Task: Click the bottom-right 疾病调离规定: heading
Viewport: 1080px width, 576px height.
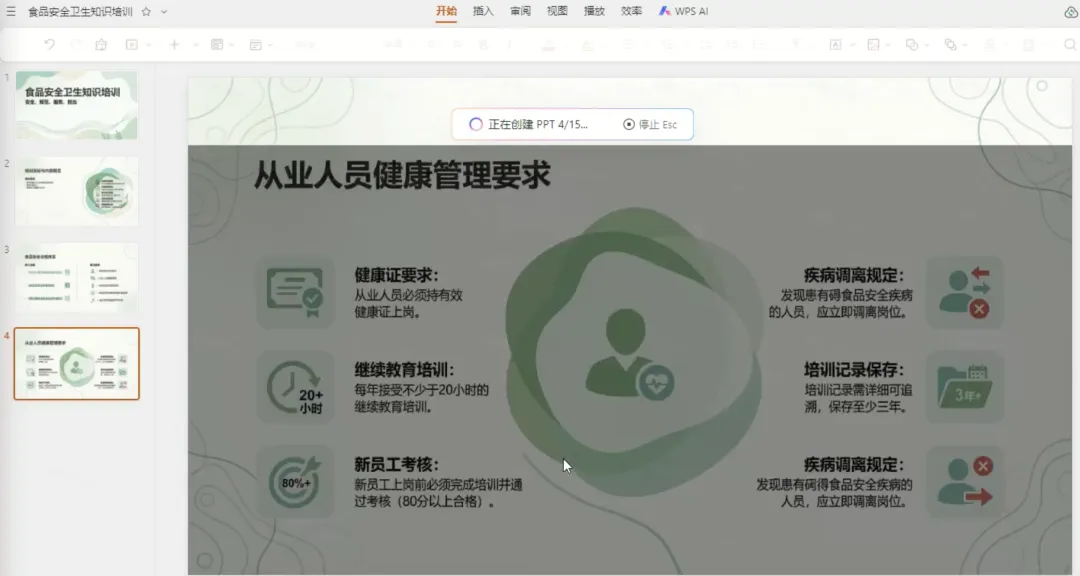Action: [854, 464]
